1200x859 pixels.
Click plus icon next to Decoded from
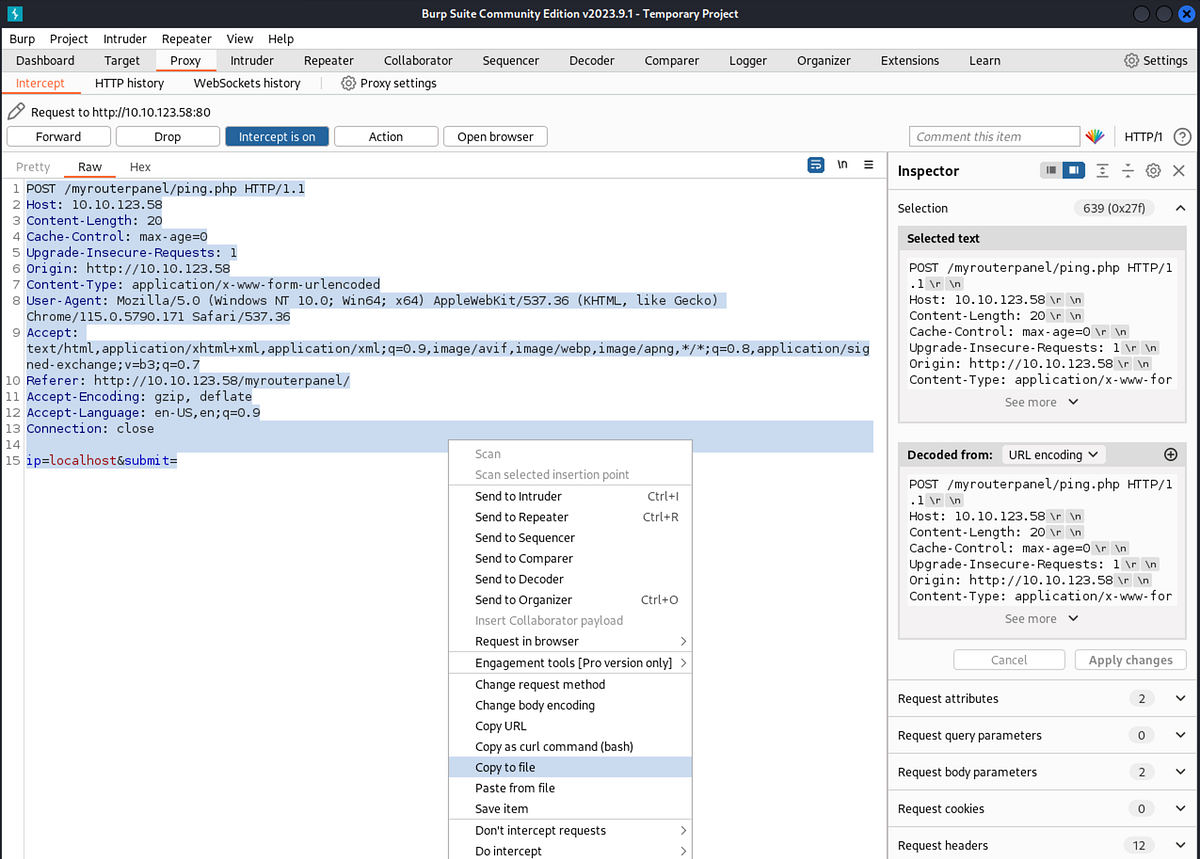(1171, 454)
